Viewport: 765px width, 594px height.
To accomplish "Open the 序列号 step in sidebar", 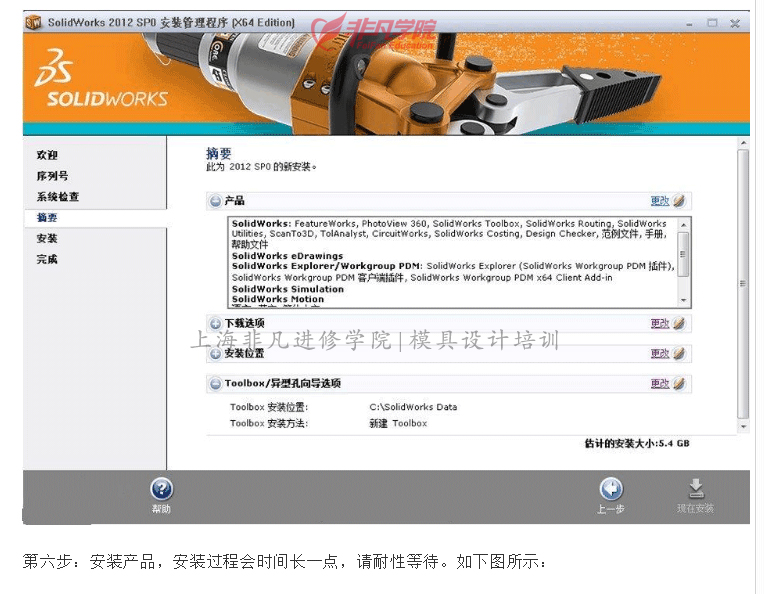I will click(x=52, y=176).
